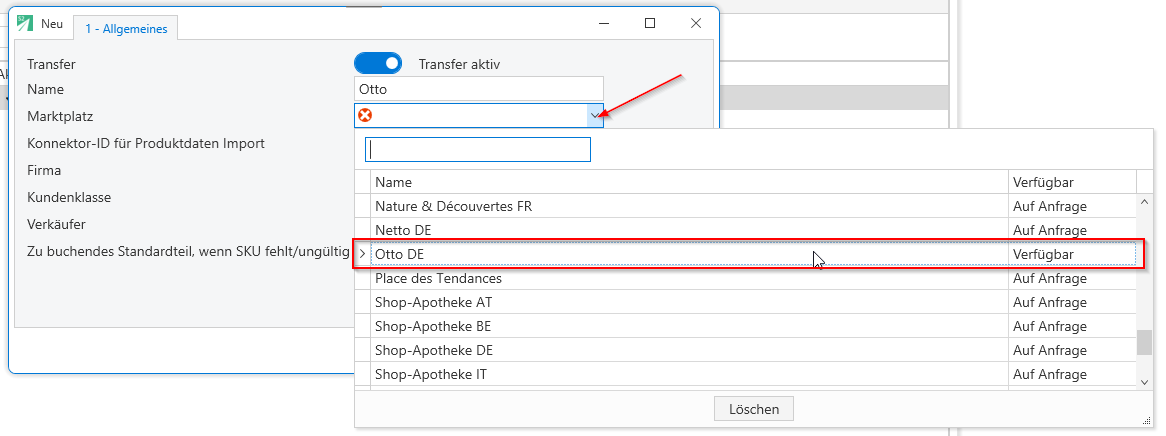Click the row indicator arrow beside Otto DE
Screen dimensions: 1166x436
(x=362, y=254)
